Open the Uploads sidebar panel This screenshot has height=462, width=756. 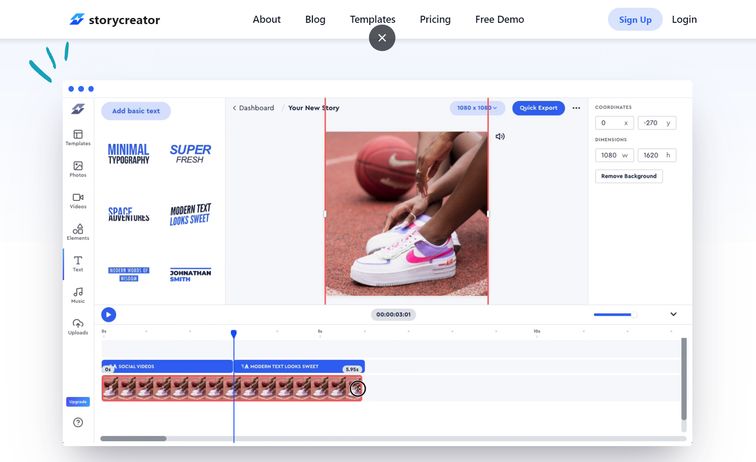pos(78,326)
